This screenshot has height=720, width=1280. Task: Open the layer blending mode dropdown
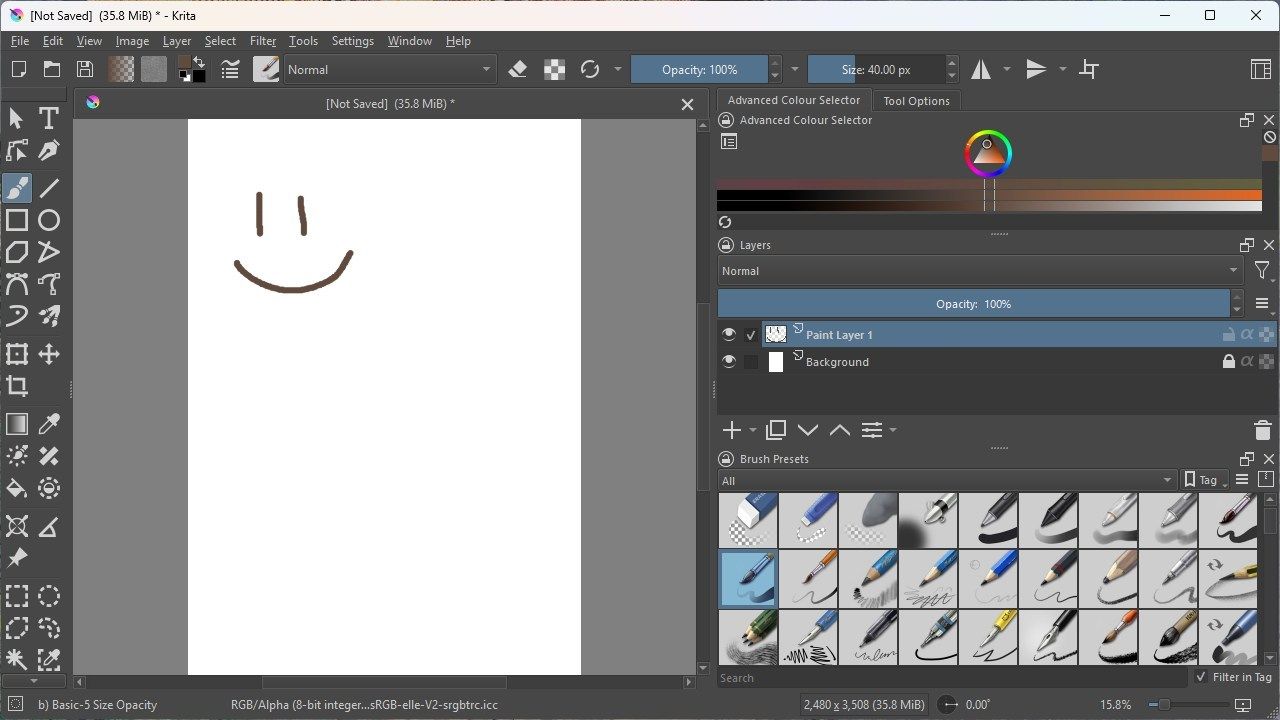coord(980,271)
